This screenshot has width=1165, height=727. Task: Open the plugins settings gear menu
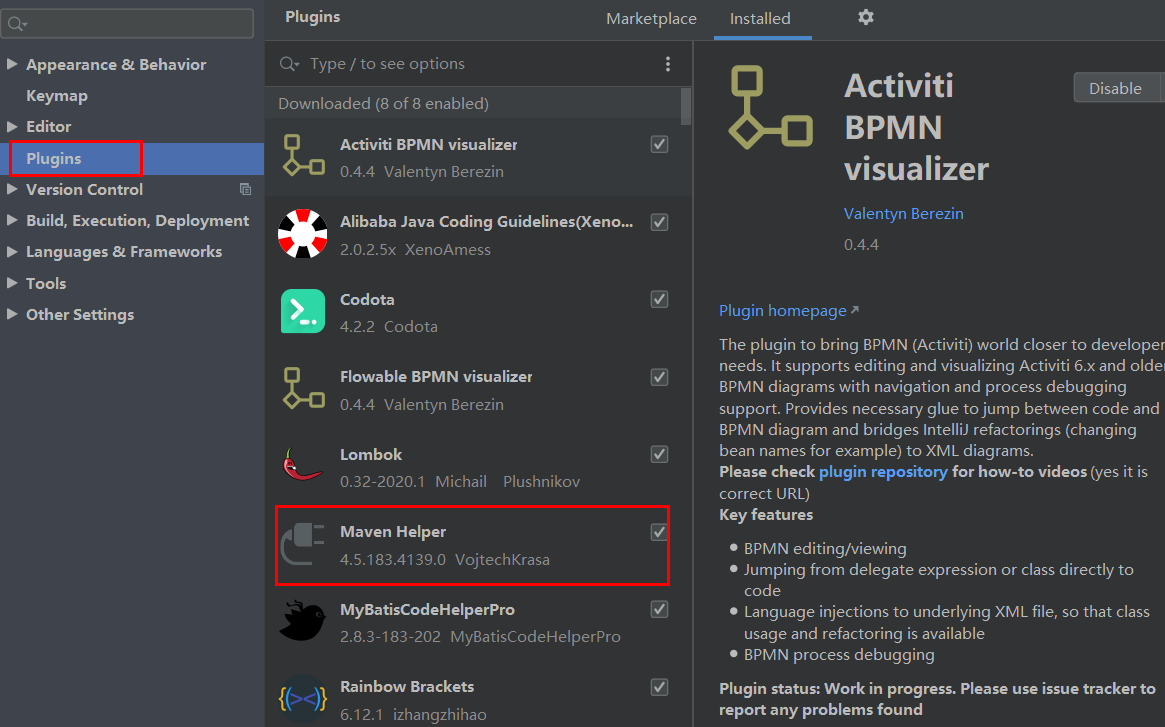pos(866,17)
